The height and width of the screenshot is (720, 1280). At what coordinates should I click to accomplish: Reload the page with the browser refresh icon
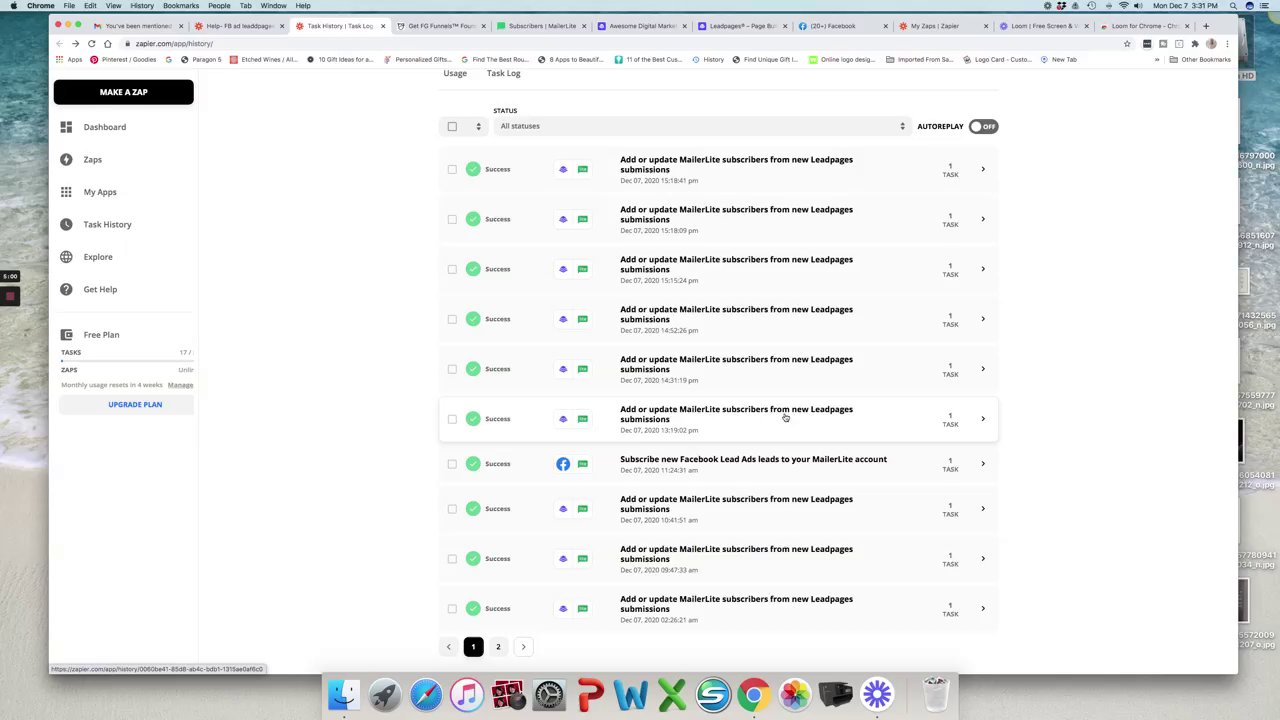click(x=91, y=44)
